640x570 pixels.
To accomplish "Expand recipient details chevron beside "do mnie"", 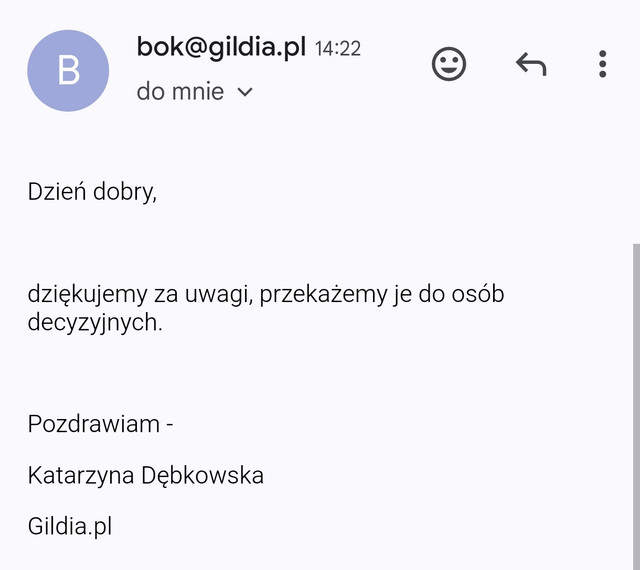I will tap(245, 93).
